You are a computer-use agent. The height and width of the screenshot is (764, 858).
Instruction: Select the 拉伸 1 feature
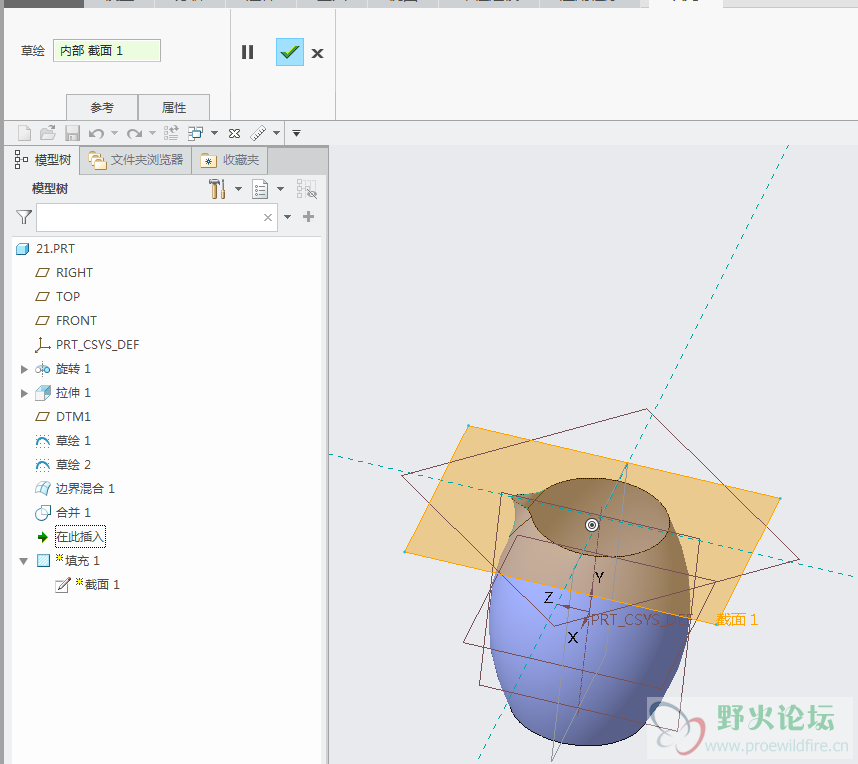click(x=73, y=393)
